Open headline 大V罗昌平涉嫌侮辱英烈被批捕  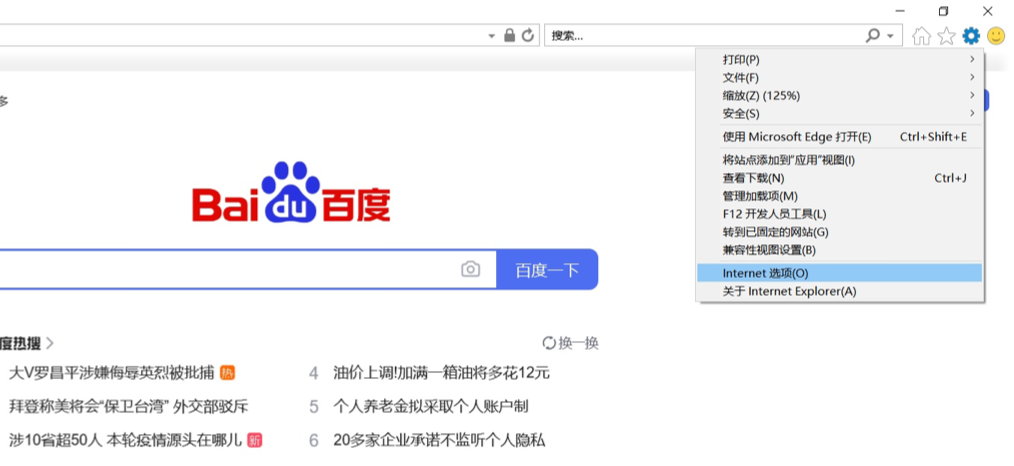point(111,373)
